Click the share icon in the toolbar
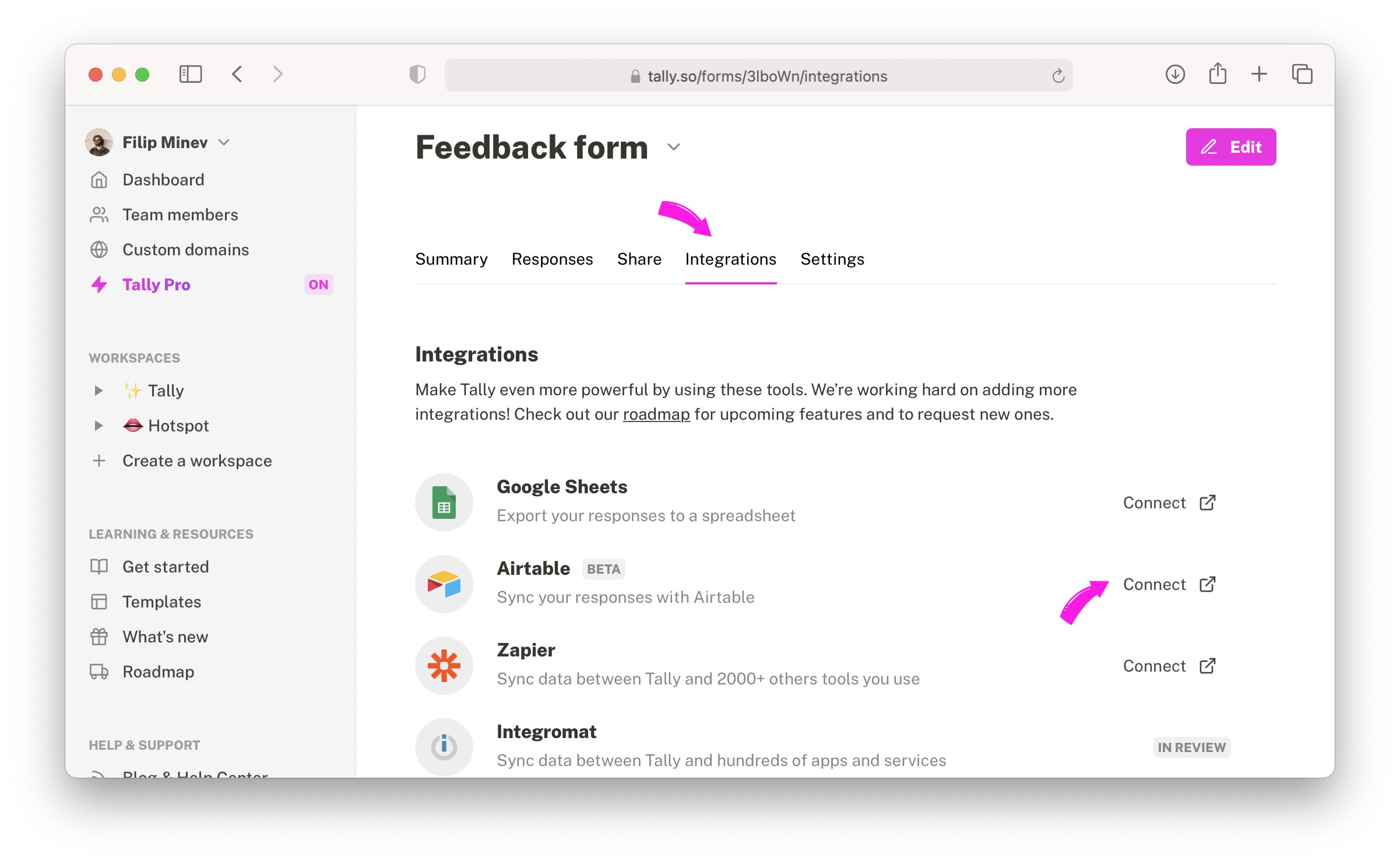Viewport: 1400px width, 864px height. pyautogui.click(x=1218, y=73)
